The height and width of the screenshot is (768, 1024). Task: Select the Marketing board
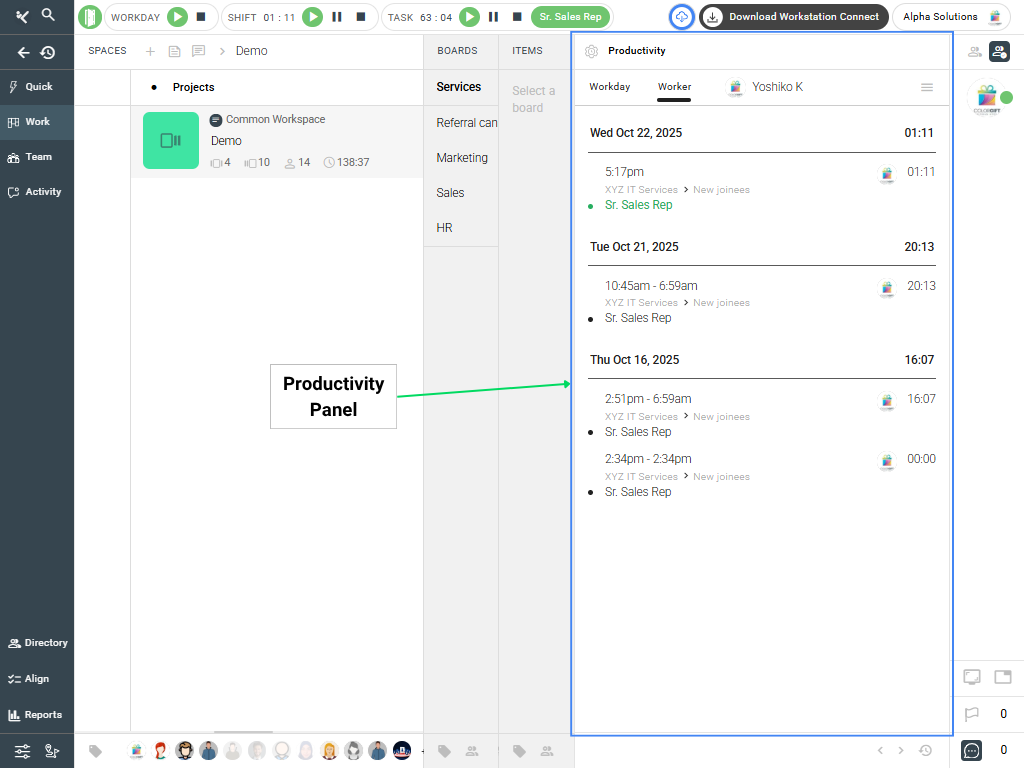(x=462, y=158)
